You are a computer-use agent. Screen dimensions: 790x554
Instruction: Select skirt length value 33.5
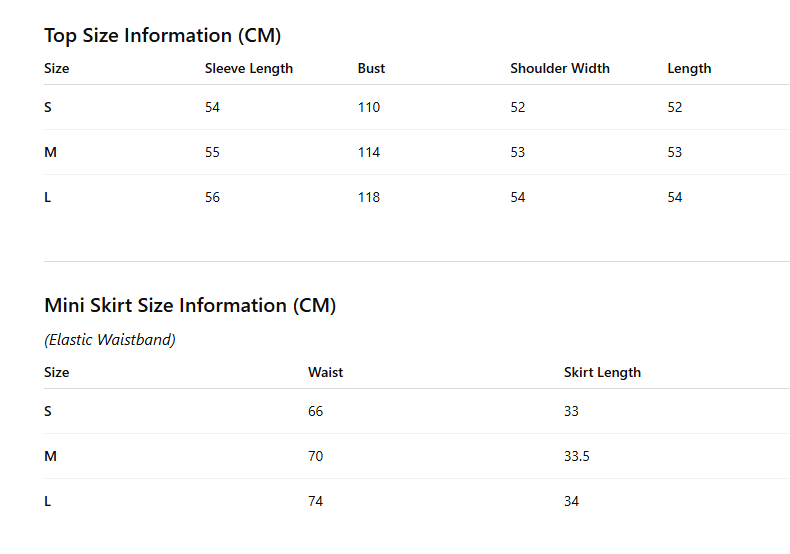576,456
